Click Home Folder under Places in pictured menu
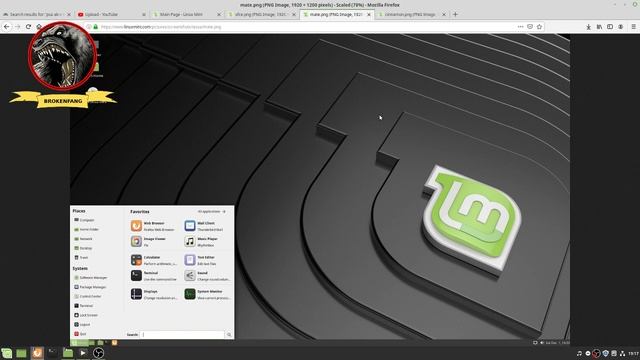Viewport: 640px width, 360px height. pyautogui.click(x=87, y=229)
